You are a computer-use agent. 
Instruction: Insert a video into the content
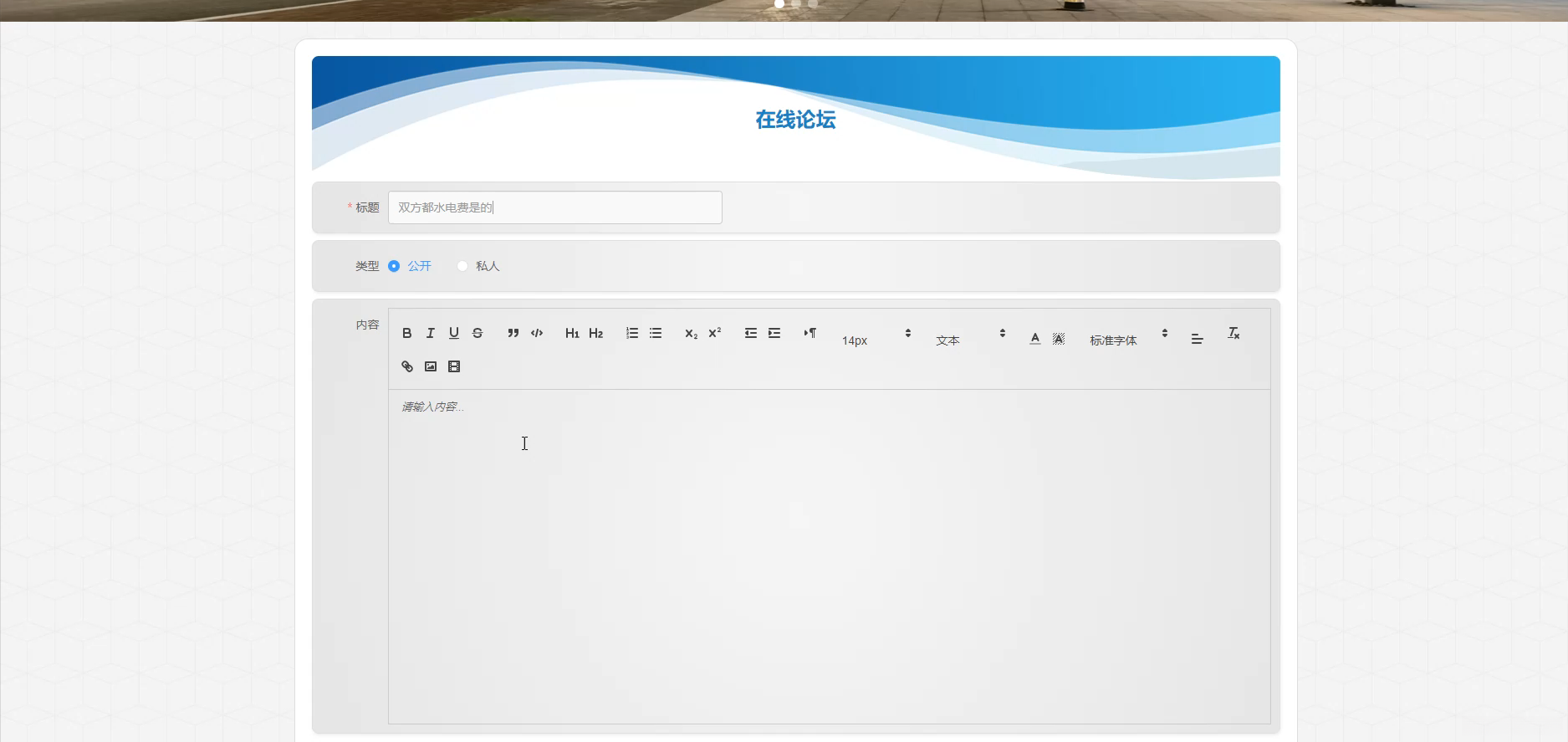(x=454, y=366)
